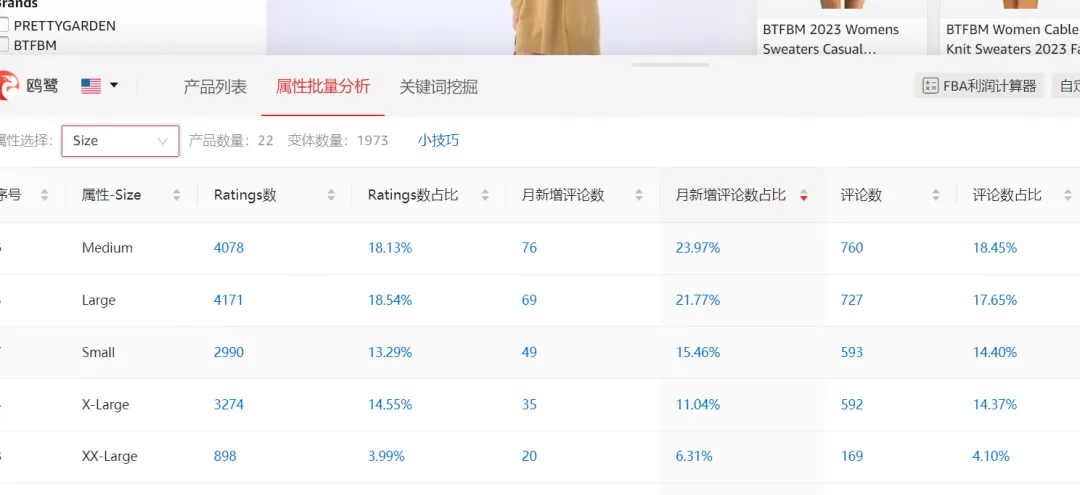Viewport: 1080px width, 495px height.
Task: Switch to 属性批量分析 tab
Action: point(323,87)
